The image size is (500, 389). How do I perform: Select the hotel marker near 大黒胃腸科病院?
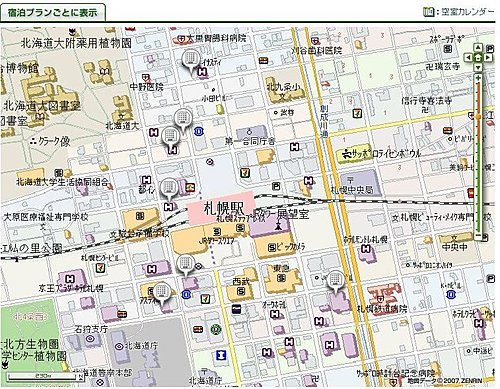click(191, 60)
